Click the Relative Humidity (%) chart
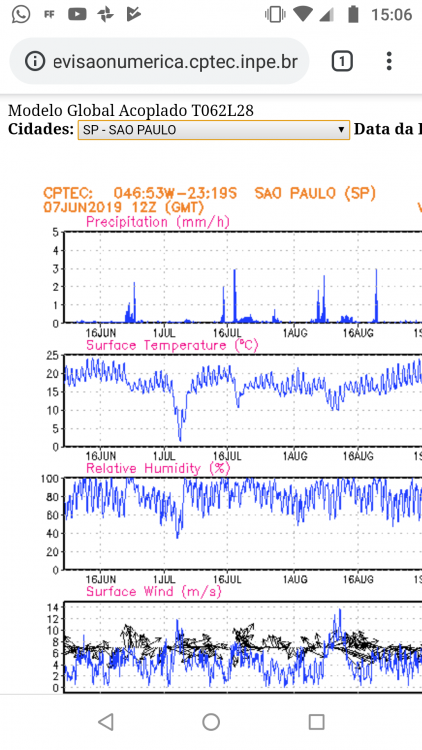This screenshot has height=750, width=422. point(243,524)
